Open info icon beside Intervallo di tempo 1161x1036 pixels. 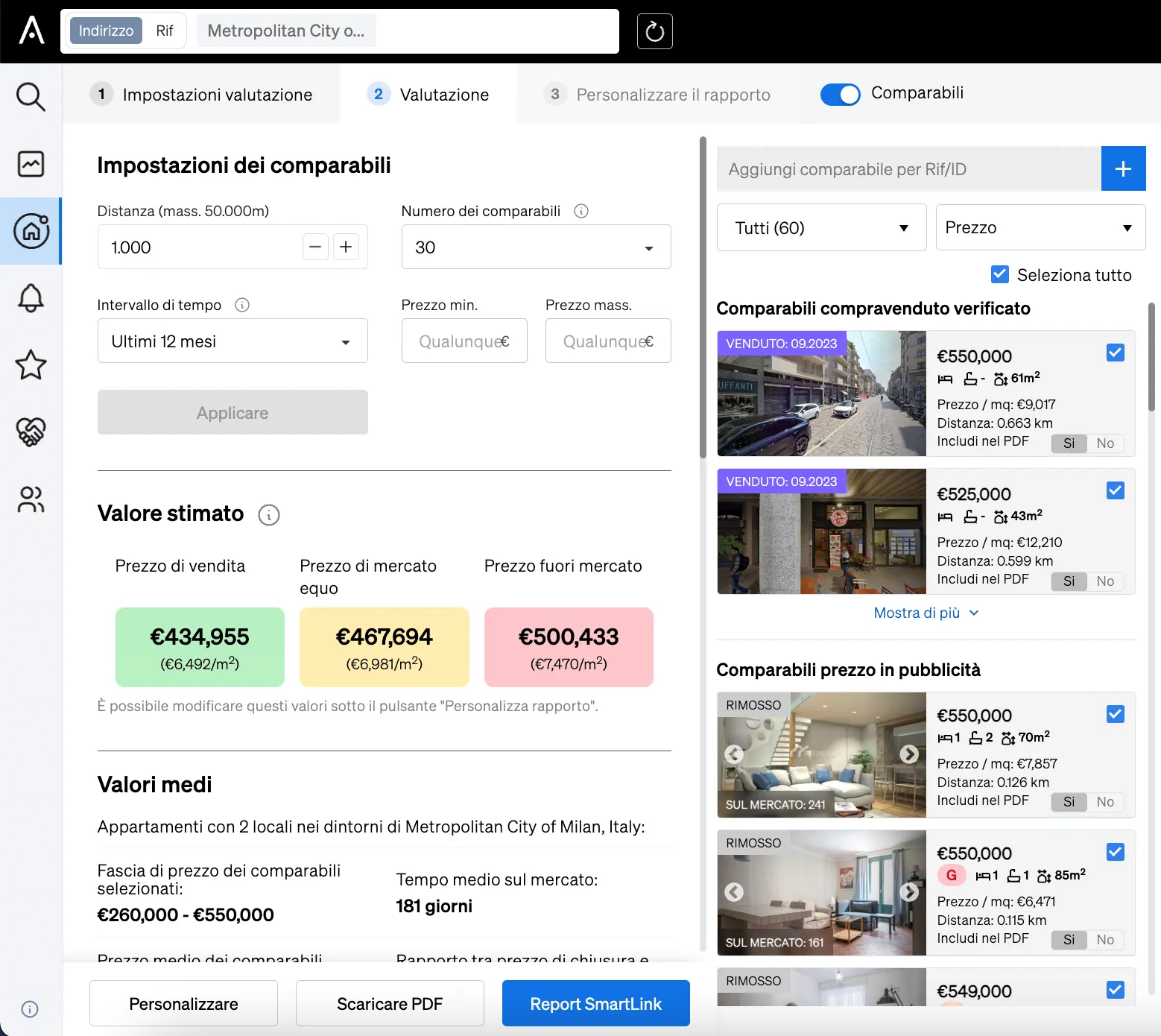coord(242,305)
